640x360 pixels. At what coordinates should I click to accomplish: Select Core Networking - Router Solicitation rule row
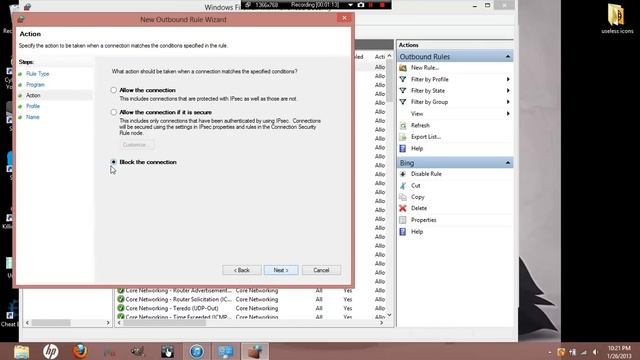[251, 300]
